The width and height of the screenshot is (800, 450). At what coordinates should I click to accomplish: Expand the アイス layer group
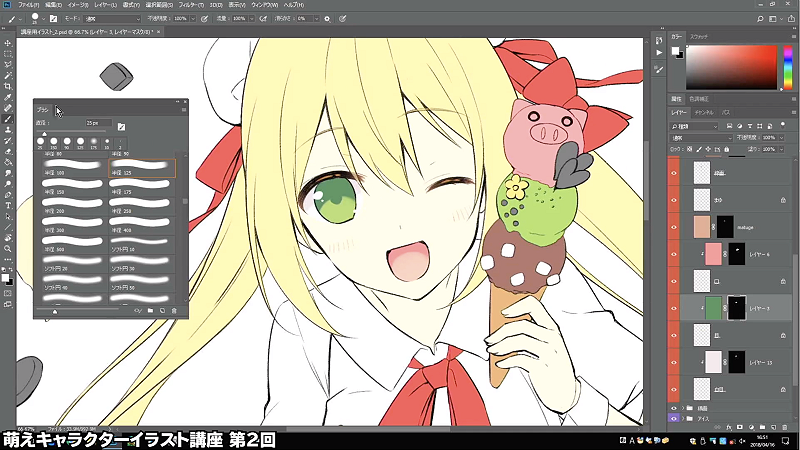click(x=683, y=418)
